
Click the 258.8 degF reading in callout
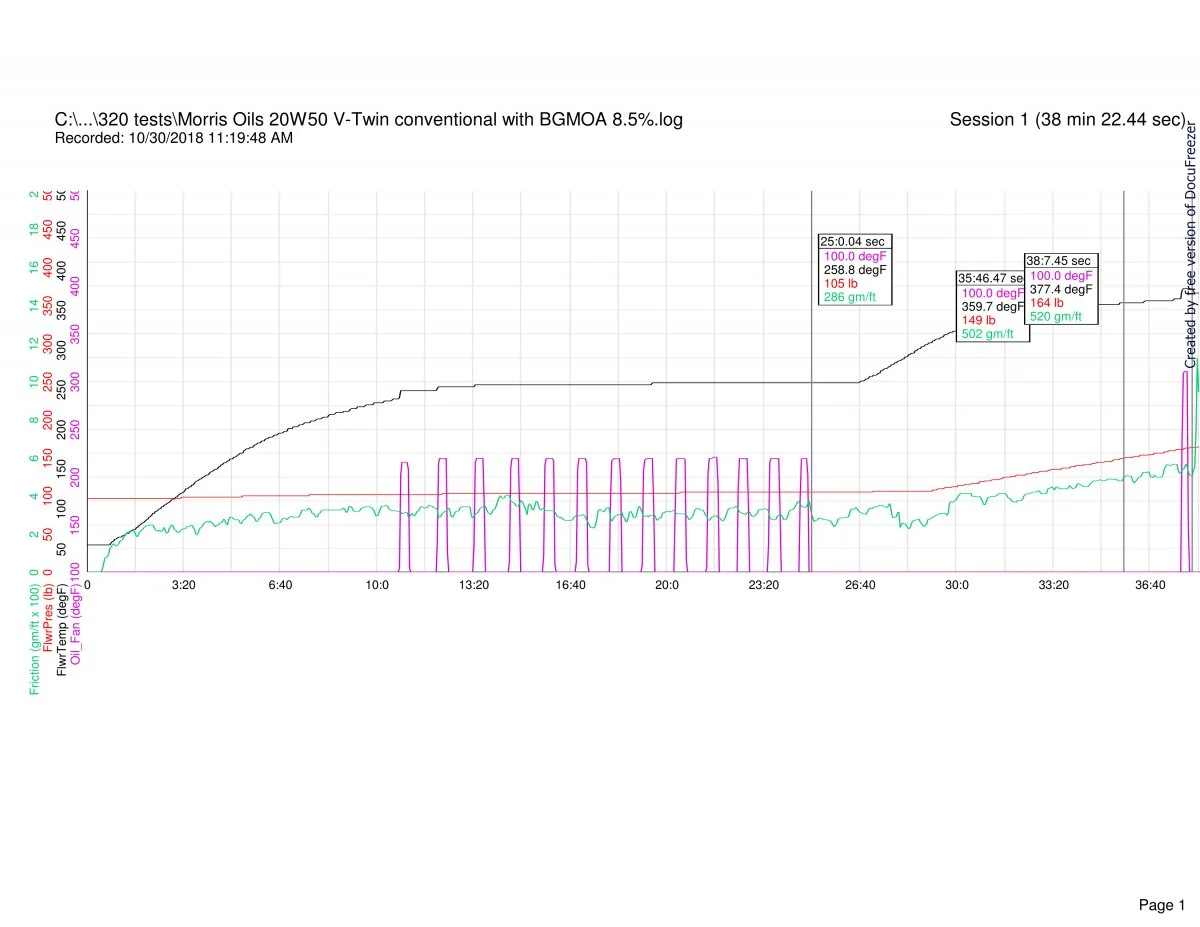coord(854,270)
